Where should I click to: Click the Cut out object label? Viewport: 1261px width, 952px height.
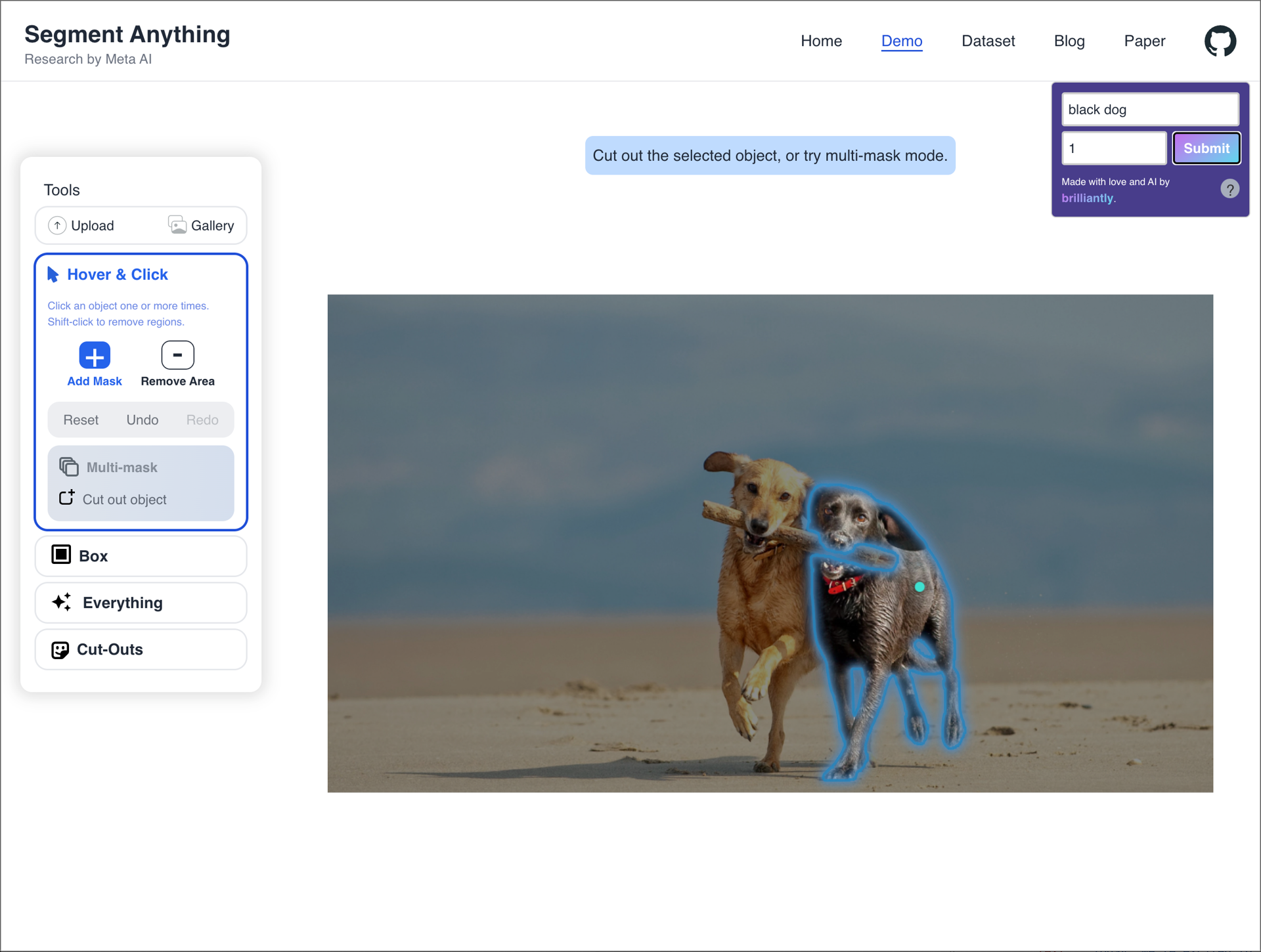click(x=125, y=500)
